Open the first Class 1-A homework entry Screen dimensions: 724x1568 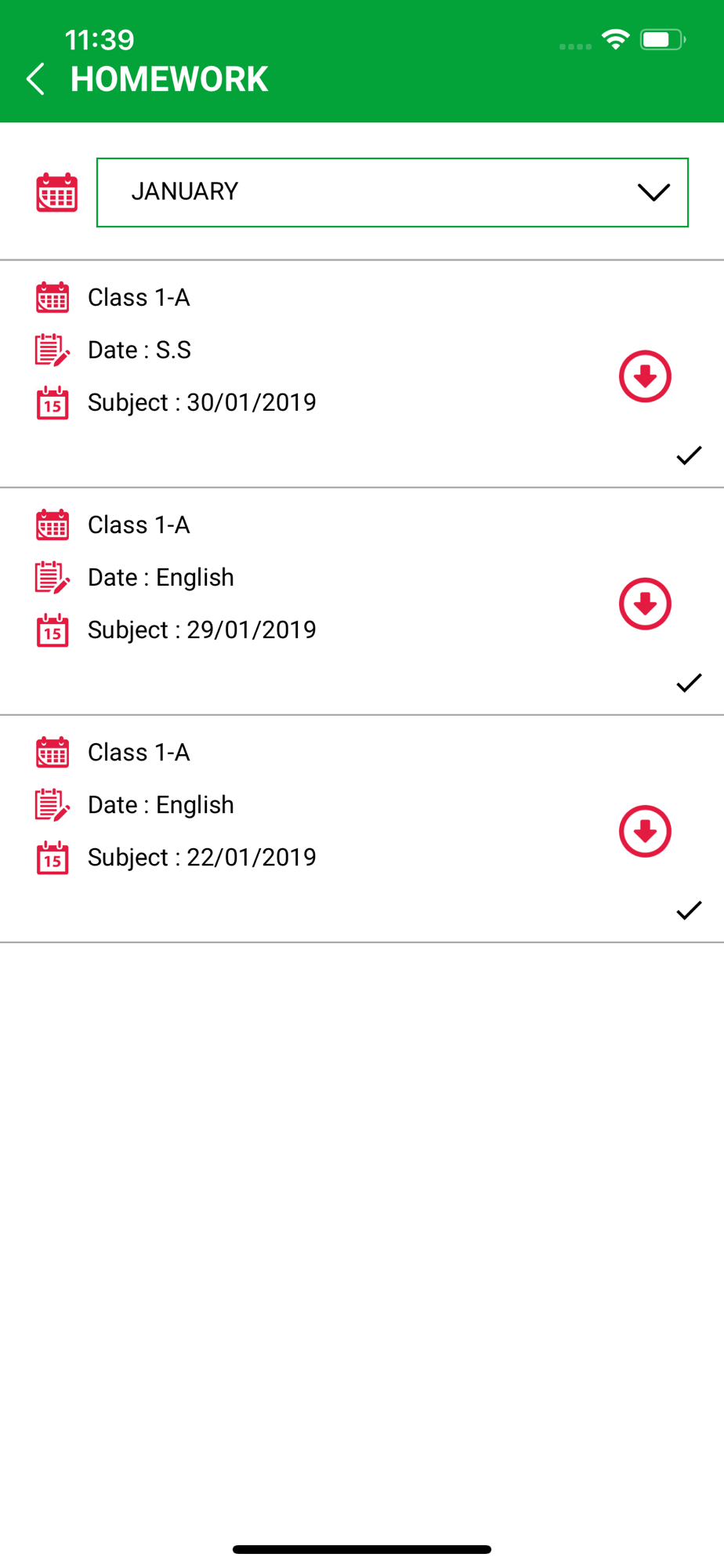[362, 374]
